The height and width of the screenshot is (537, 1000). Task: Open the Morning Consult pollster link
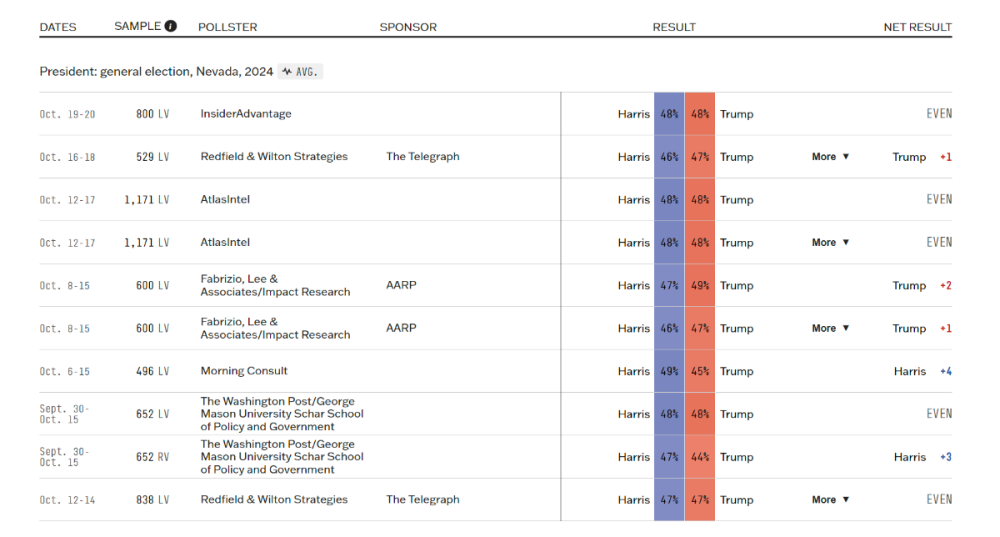244,371
